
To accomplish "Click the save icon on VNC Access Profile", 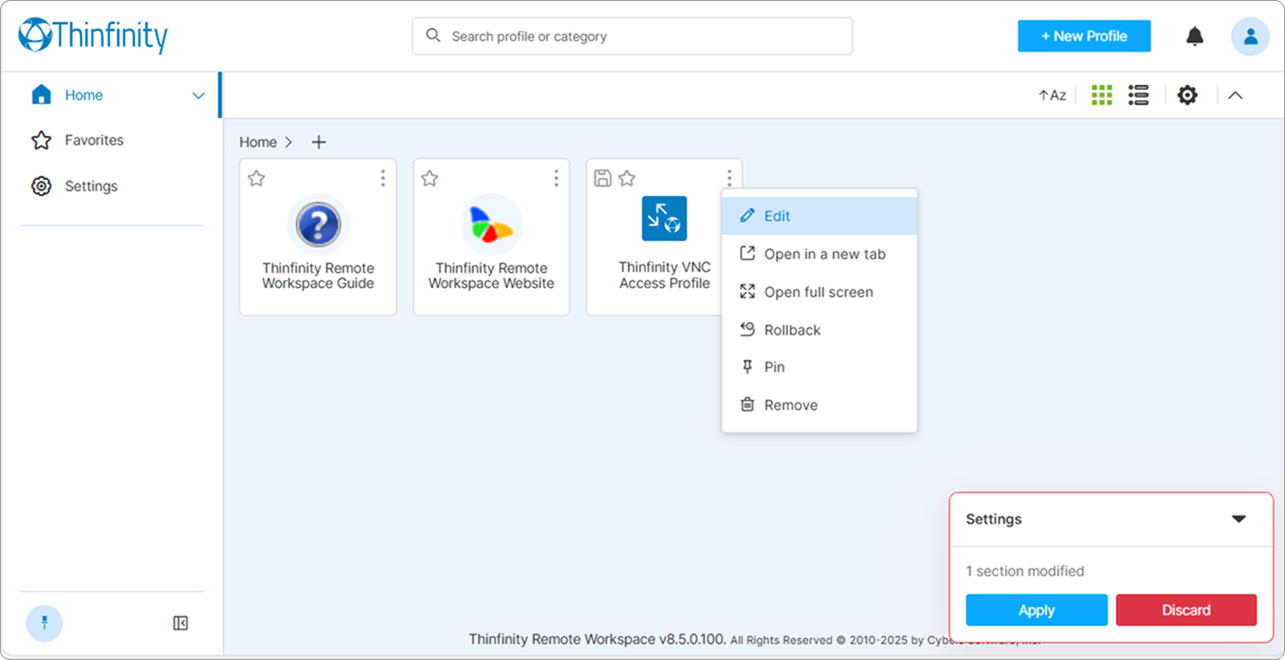I will [x=603, y=178].
